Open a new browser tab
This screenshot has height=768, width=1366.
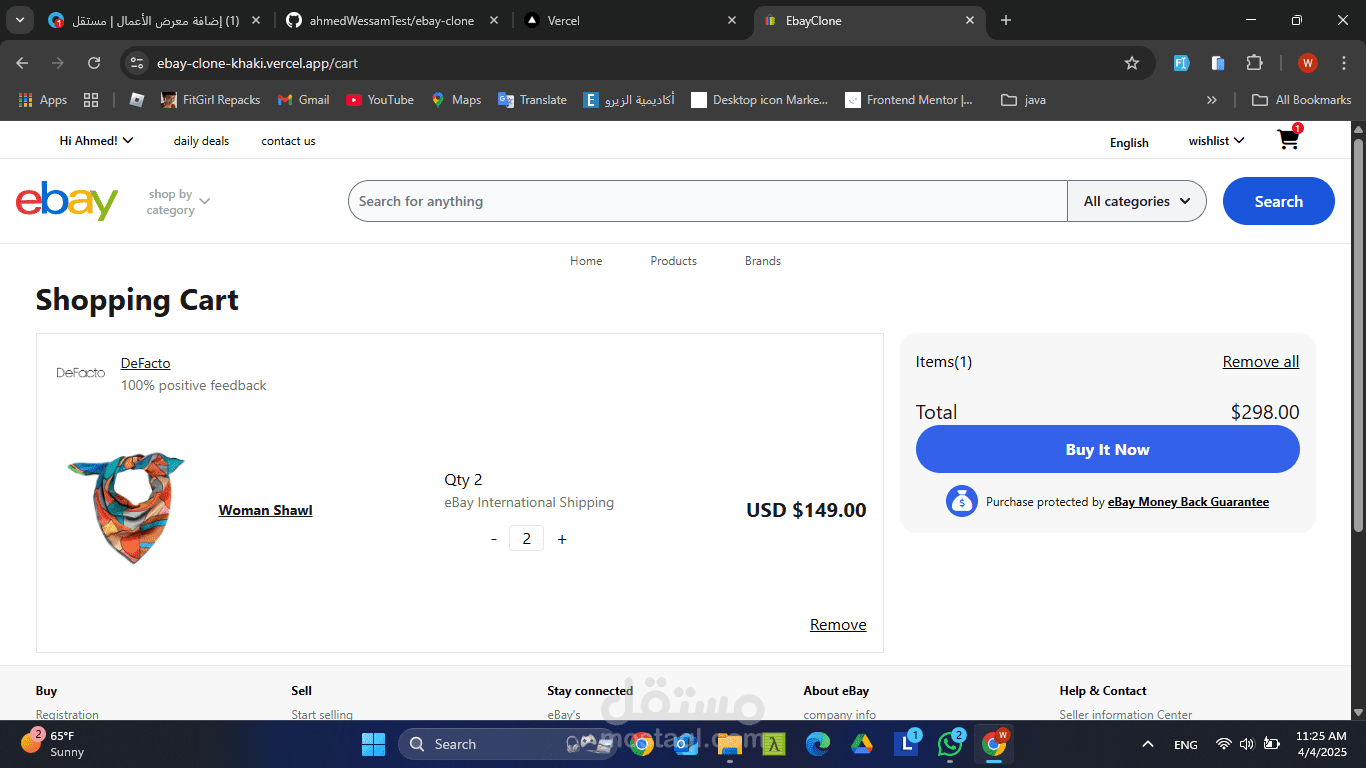click(1006, 20)
